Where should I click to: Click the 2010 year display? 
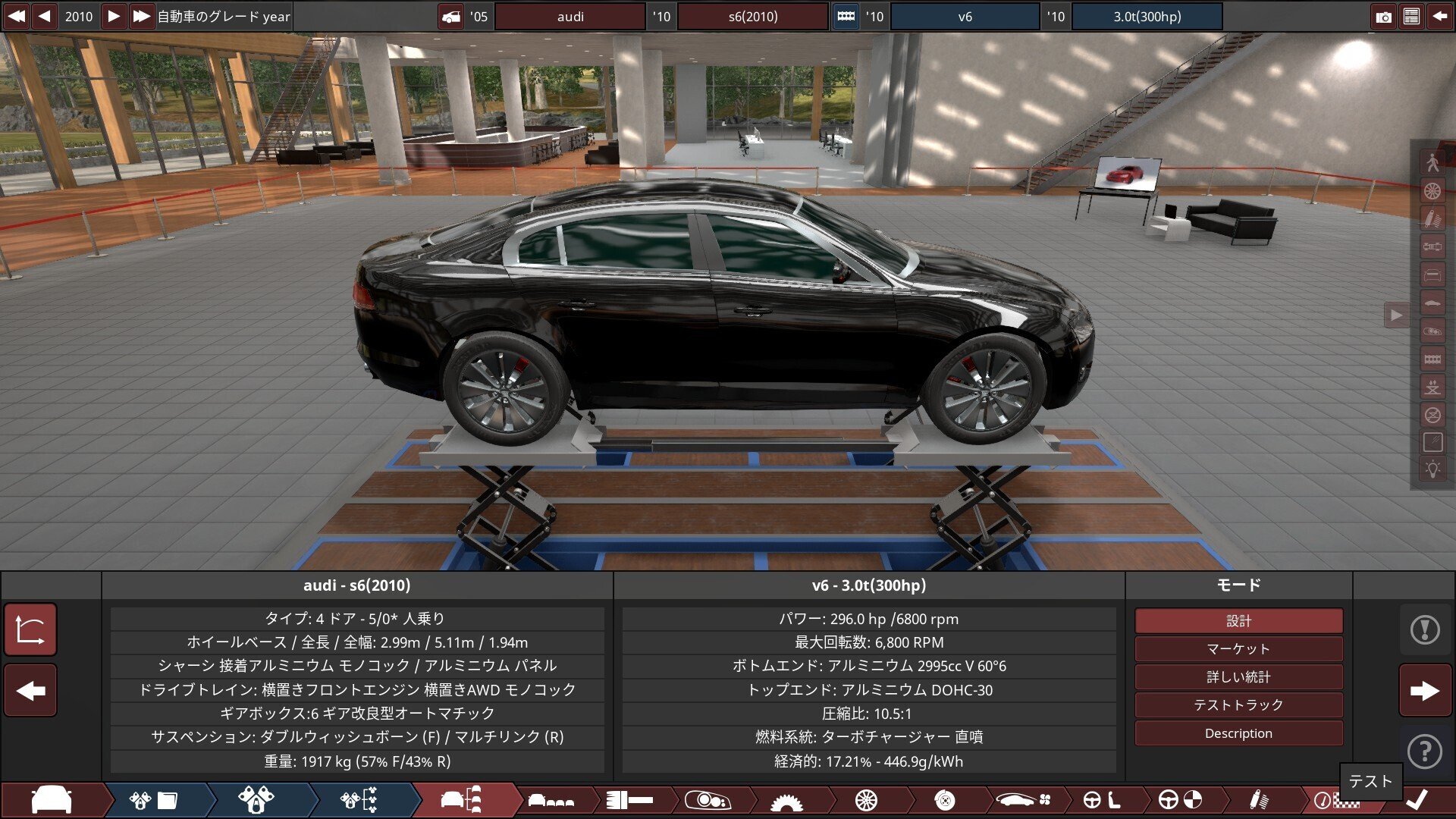pos(79,17)
